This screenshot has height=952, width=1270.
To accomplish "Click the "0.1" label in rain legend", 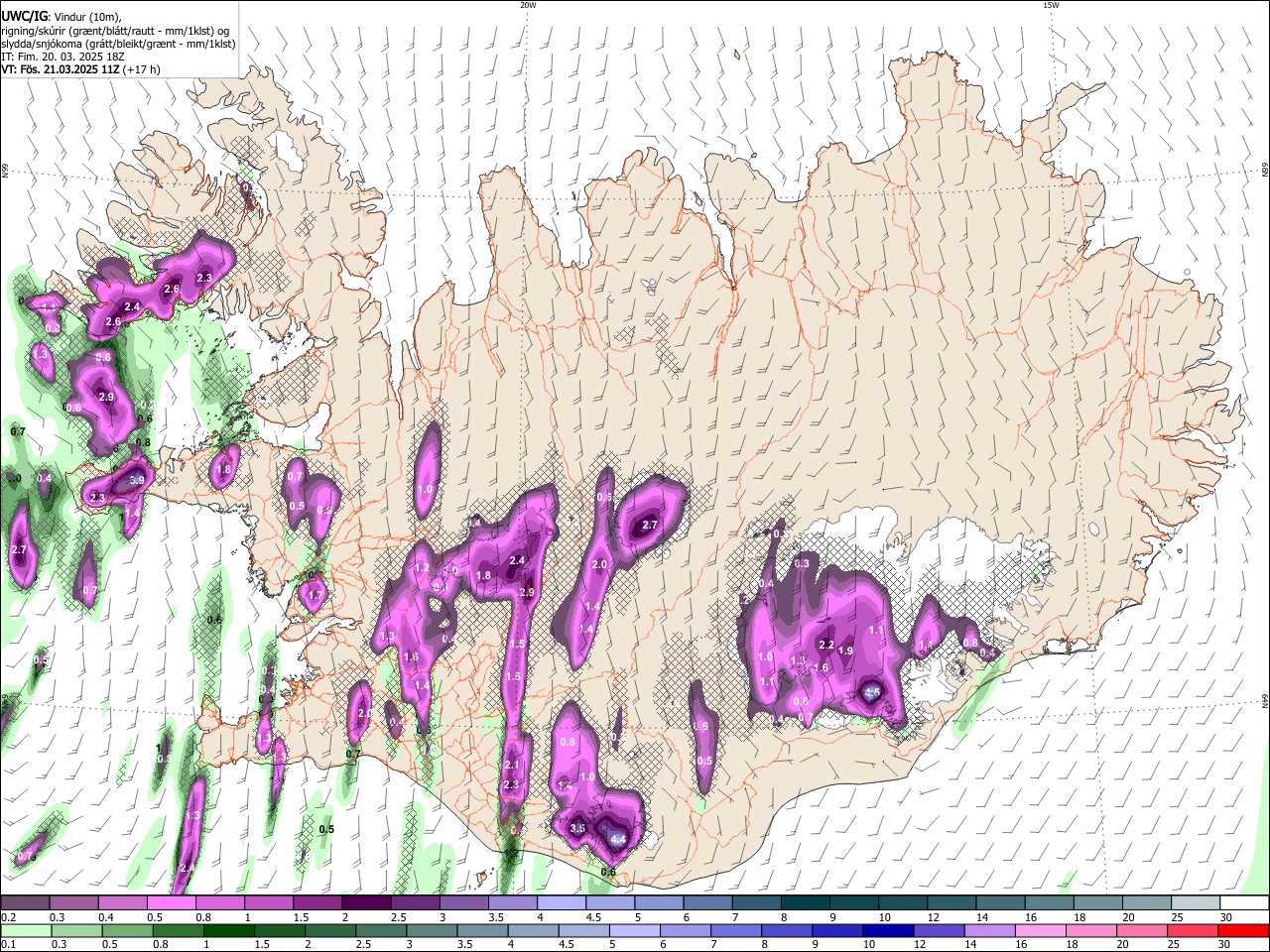I will pos(9,945).
